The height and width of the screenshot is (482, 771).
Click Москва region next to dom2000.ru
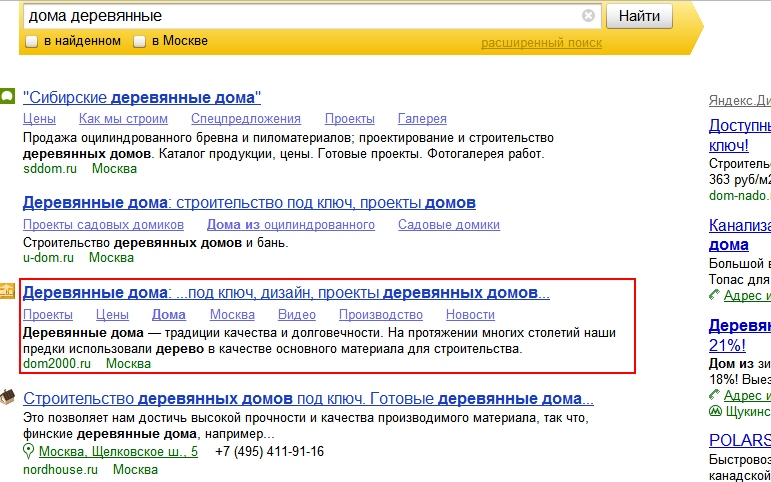(x=128, y=364)
